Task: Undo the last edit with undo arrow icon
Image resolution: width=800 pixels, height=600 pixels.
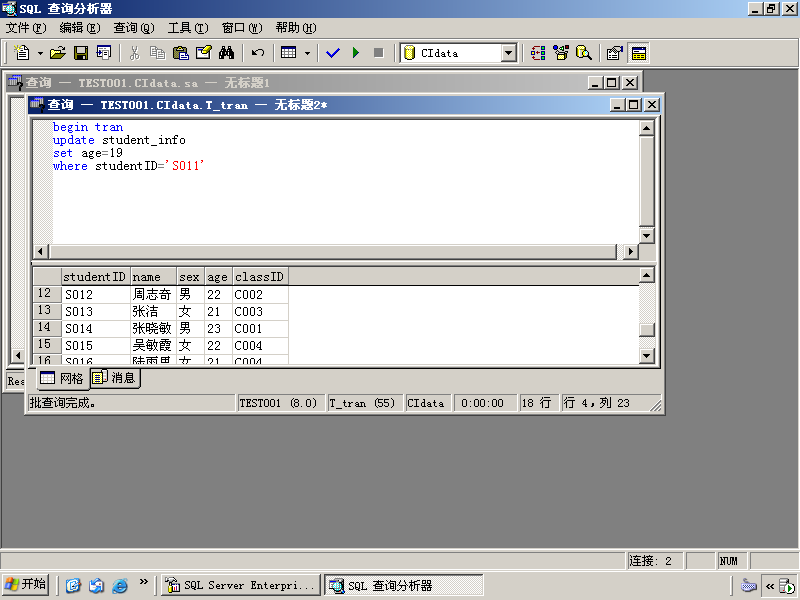Action: (258, 53)
